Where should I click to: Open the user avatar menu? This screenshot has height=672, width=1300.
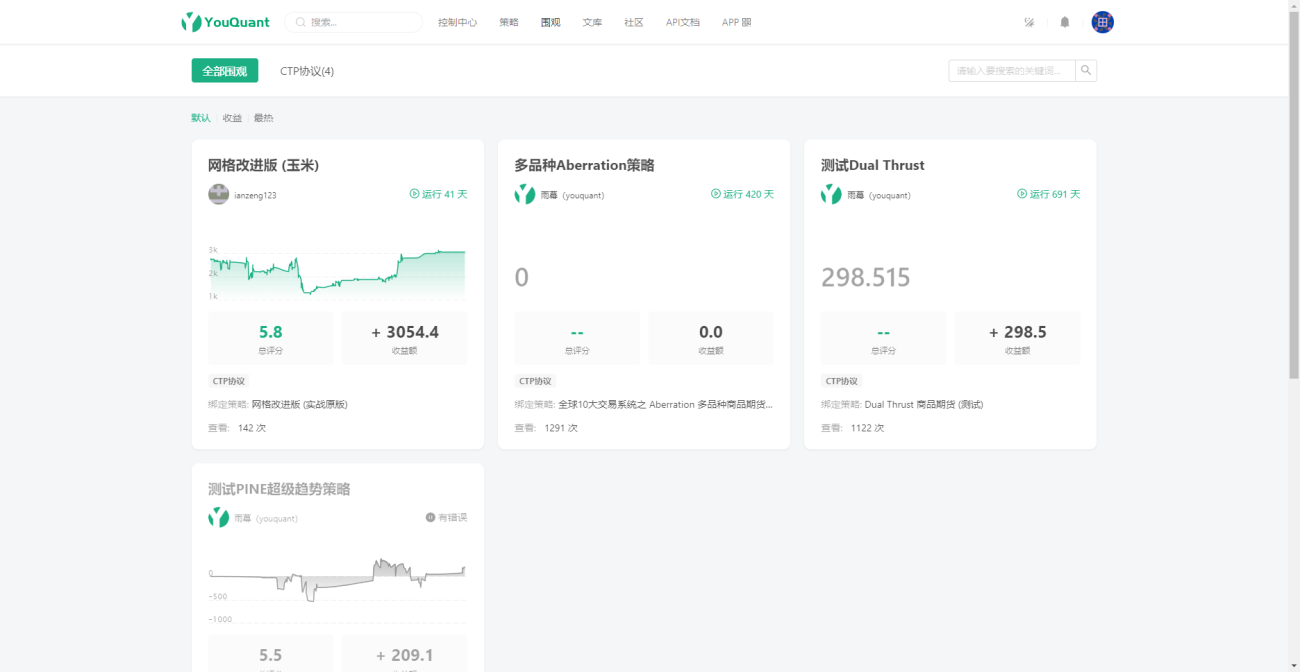1102,22
